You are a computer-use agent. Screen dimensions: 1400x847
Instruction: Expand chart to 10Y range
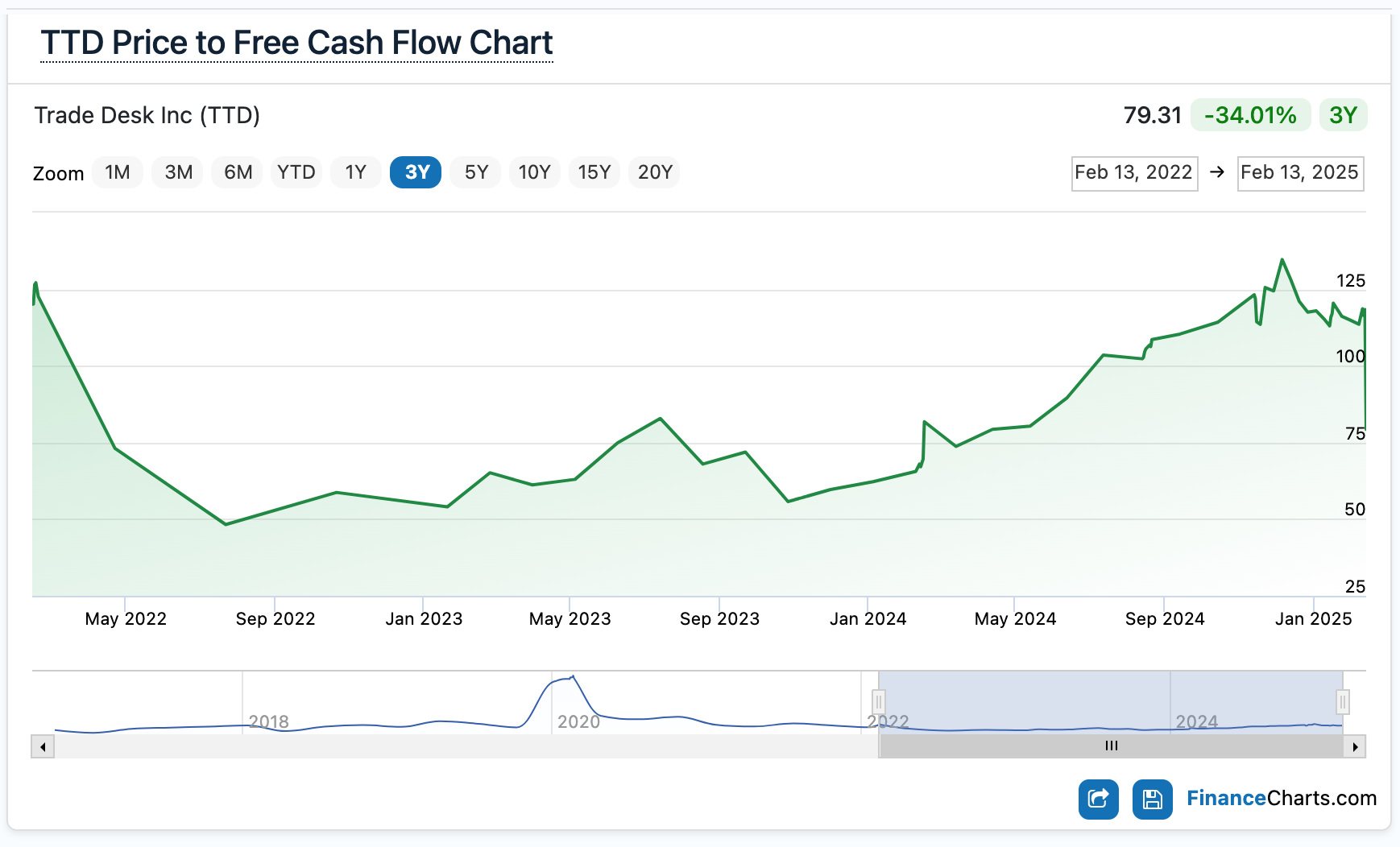pyautogui.click(x=534, y=172)
